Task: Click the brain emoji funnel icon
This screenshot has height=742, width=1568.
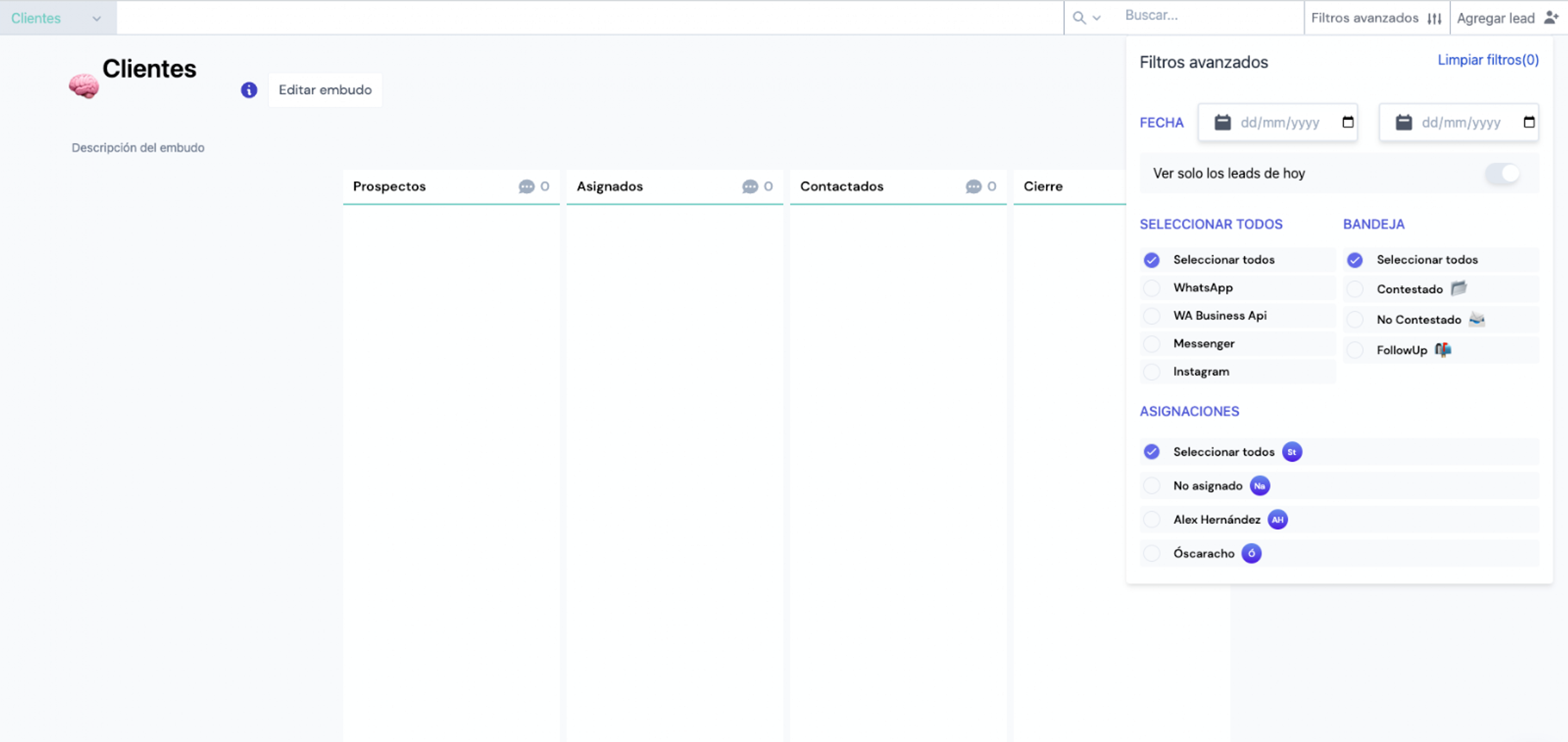Action: click(x=83, y=86)
